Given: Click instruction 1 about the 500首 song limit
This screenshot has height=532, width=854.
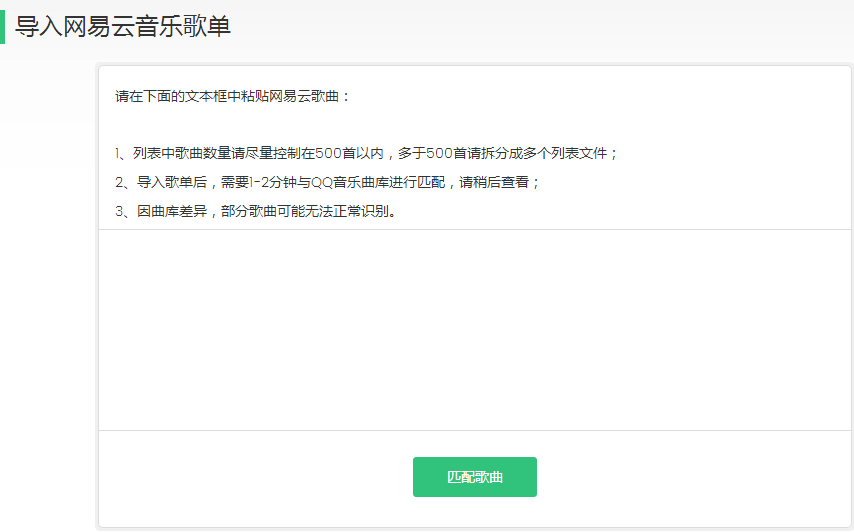Looking at the screenshot, I should (367, 154).
